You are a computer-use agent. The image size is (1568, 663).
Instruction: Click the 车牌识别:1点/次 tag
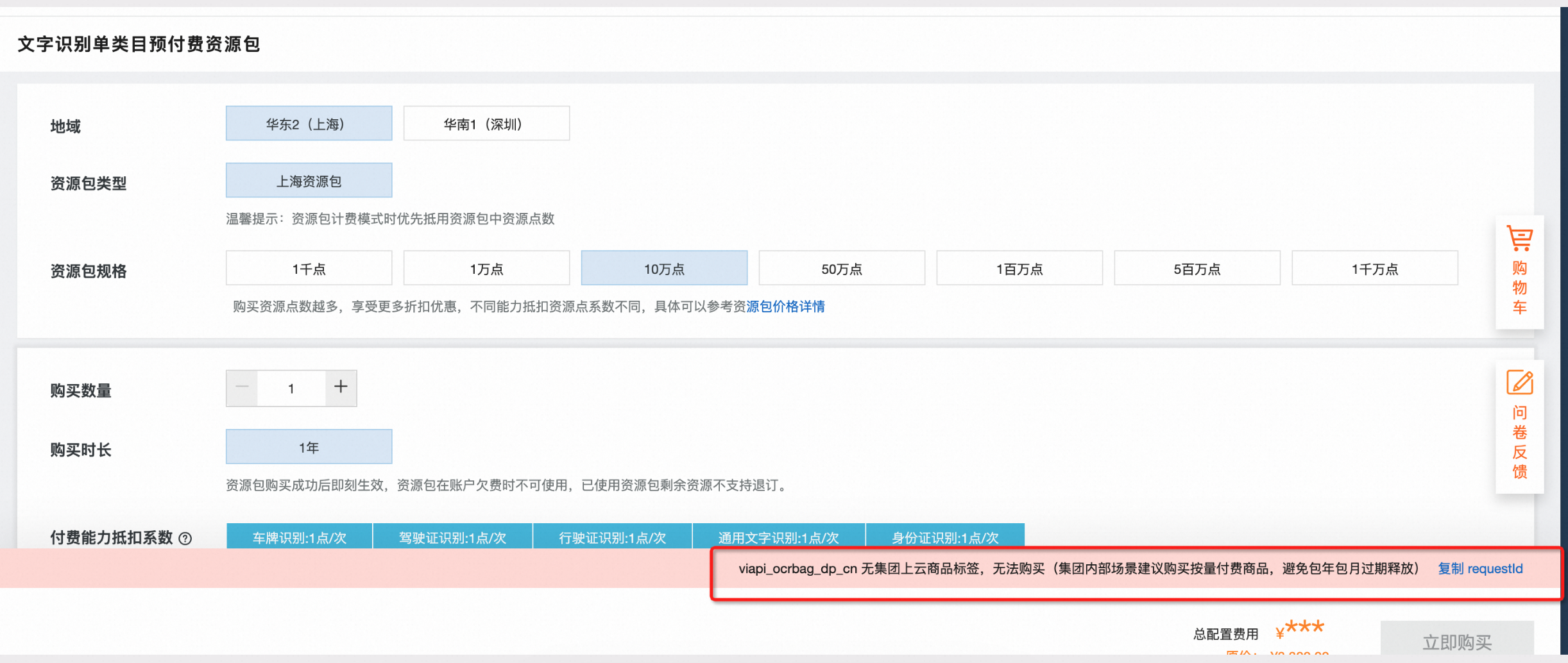click(x=299, y=537)
